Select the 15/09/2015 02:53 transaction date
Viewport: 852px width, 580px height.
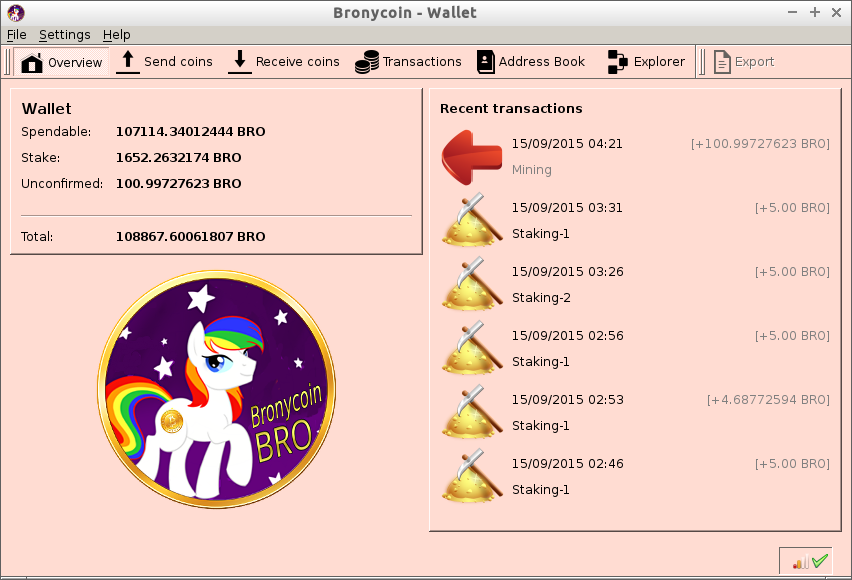567,400
